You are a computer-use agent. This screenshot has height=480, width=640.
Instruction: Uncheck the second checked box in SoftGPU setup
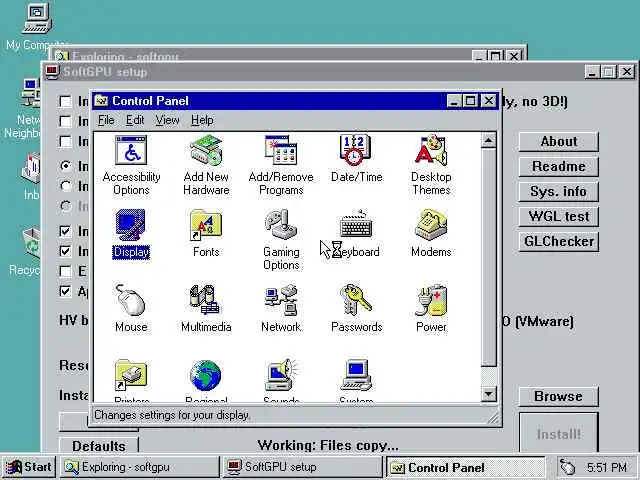click(x=65, y=251)
